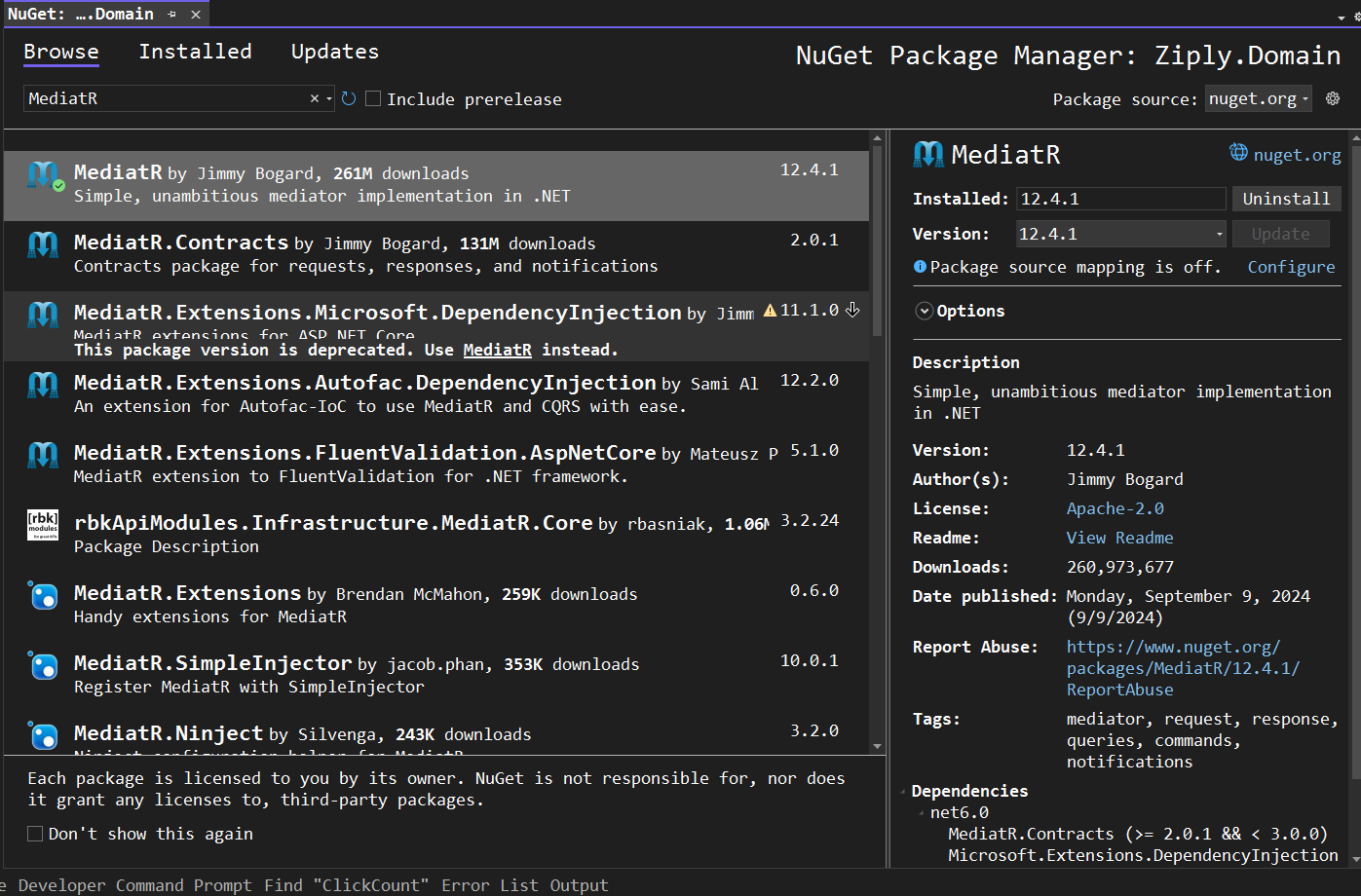The height and width of the screenshot is (896, 1361).
Task: Click the Uninstall button
Action: point(1286,199)
